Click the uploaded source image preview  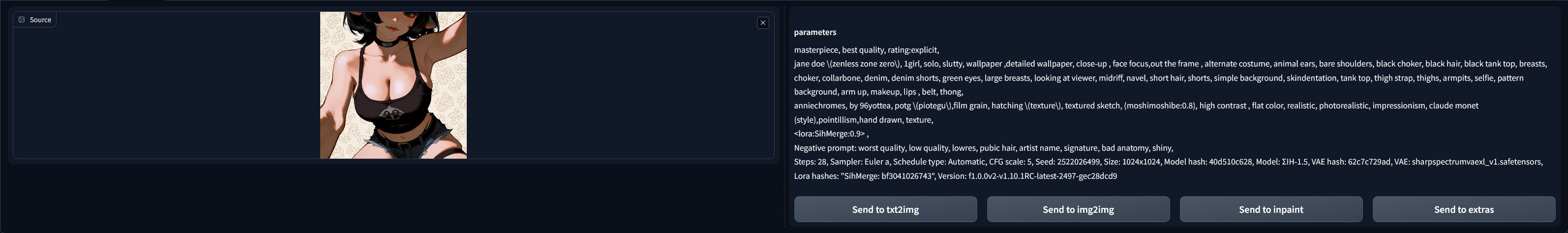pyautogui.click(x=393, y=85)
